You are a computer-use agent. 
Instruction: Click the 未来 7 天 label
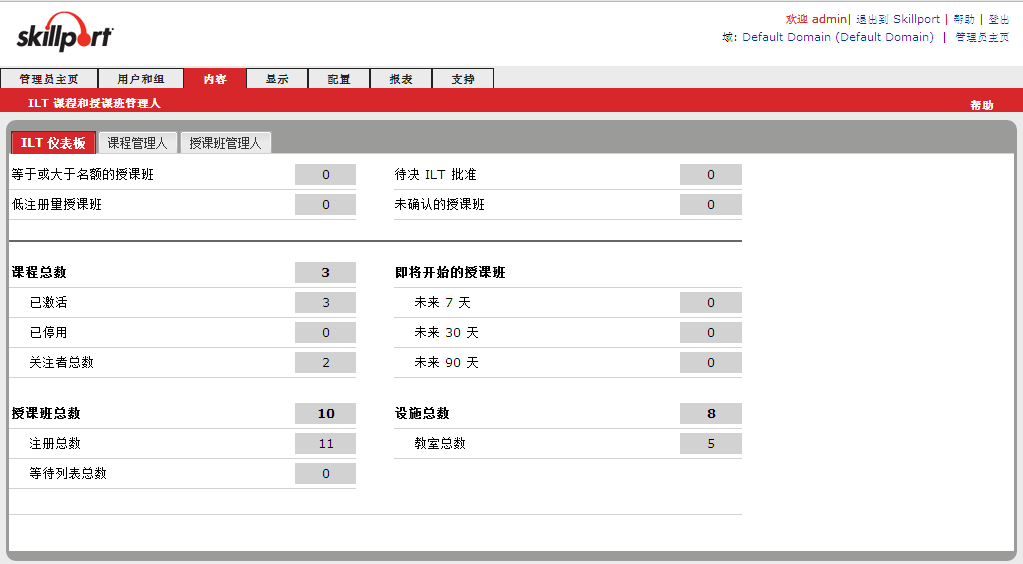point(442,302)
